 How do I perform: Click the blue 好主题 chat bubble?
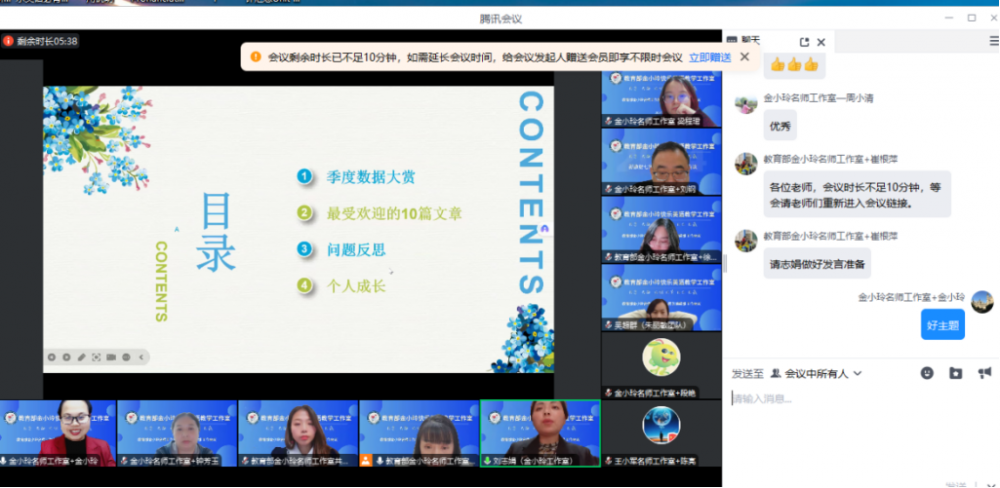[943, 325]
